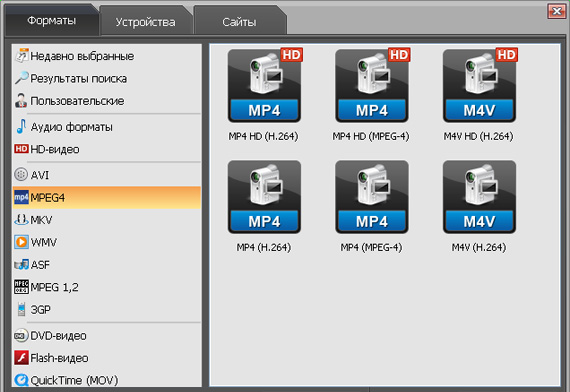
Task: Select the MP4 (H.264) format icon
Action: (264, 197)
